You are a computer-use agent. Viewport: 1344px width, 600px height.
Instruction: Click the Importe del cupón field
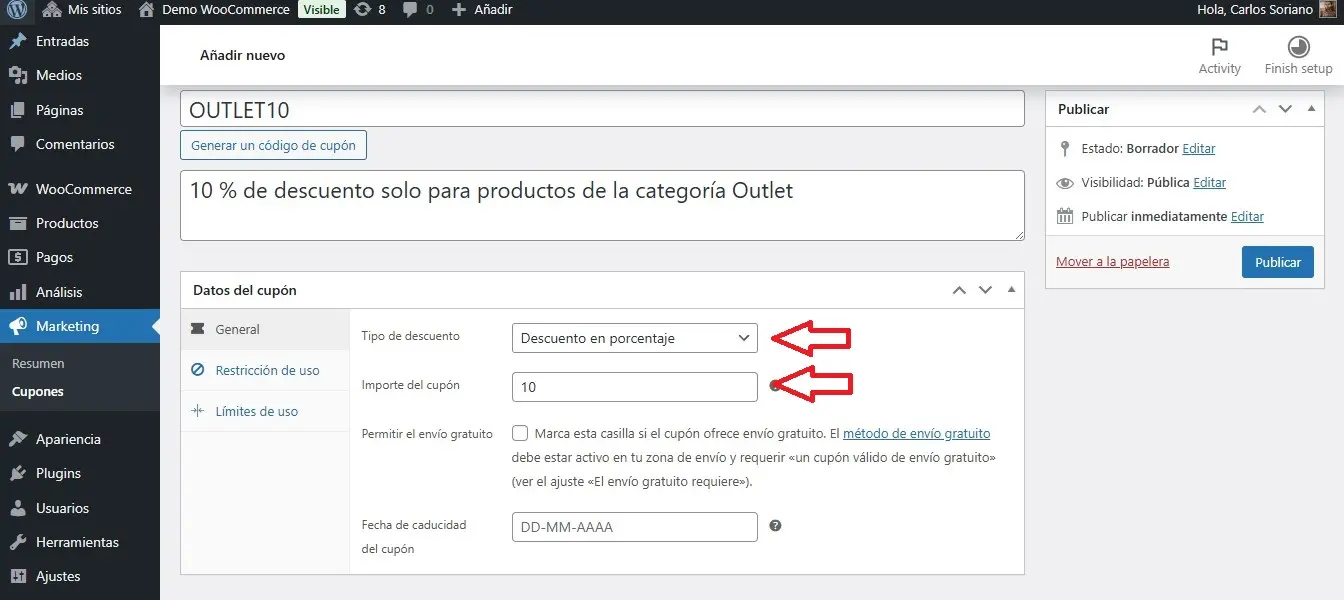634,387
